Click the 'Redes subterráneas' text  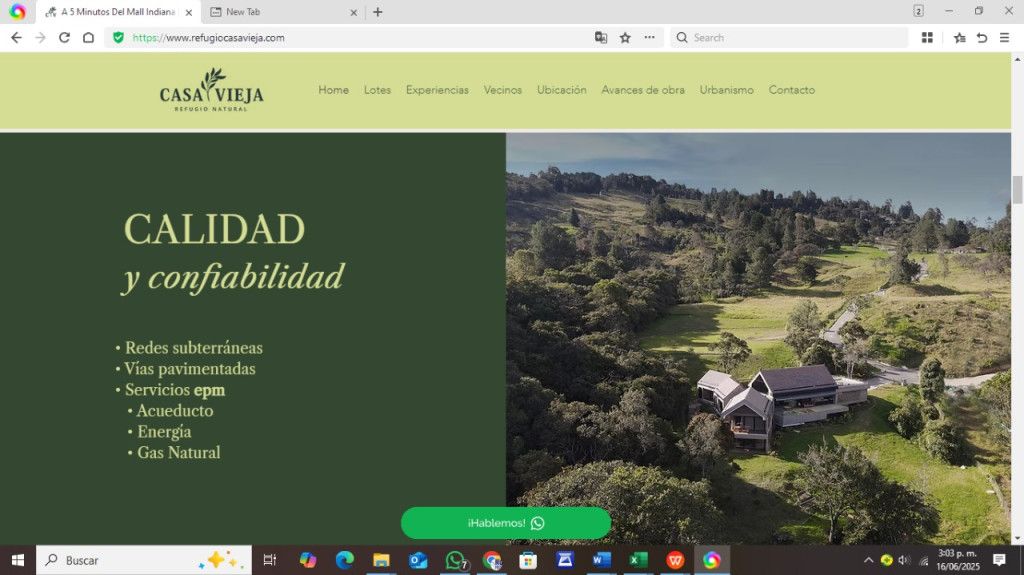click(194, 348)
